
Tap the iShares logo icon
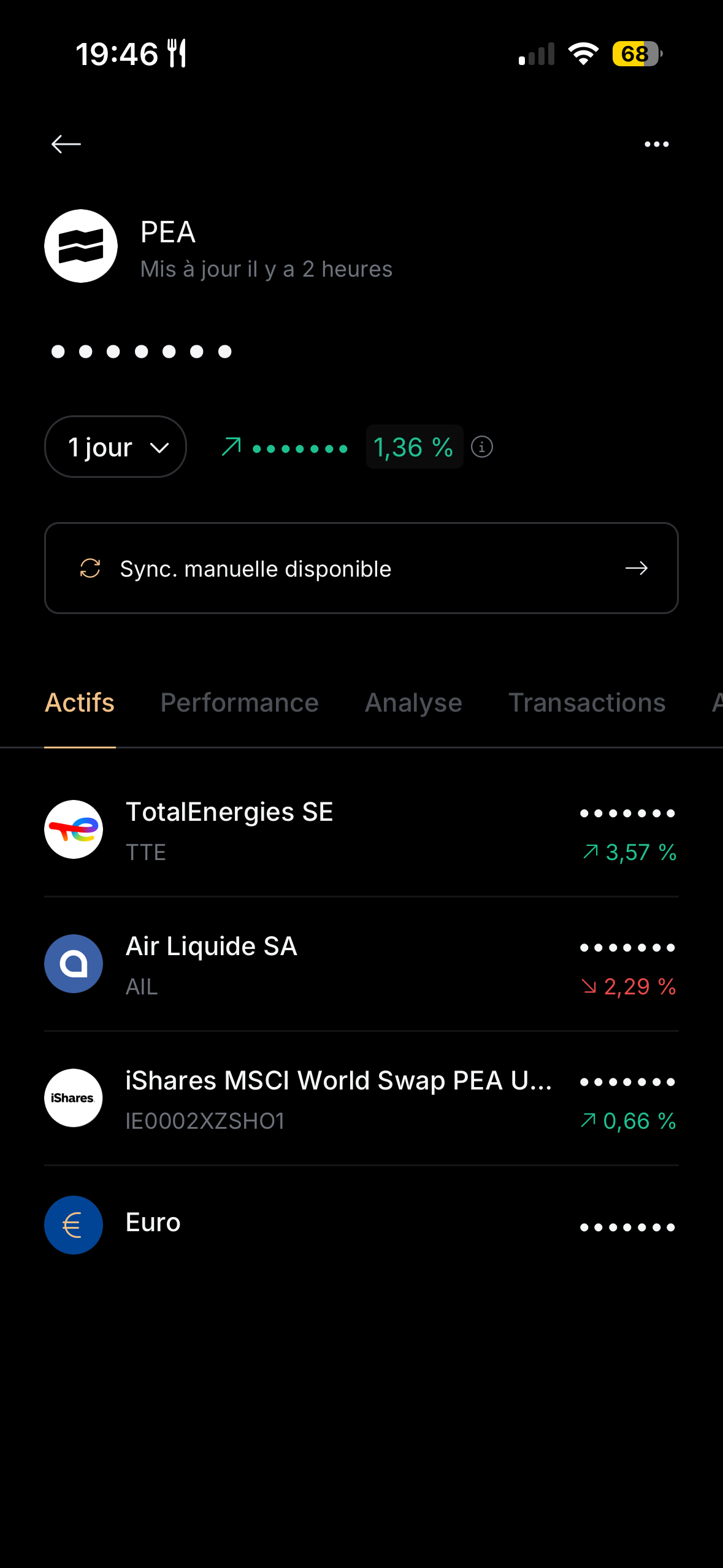point(74,1098)
